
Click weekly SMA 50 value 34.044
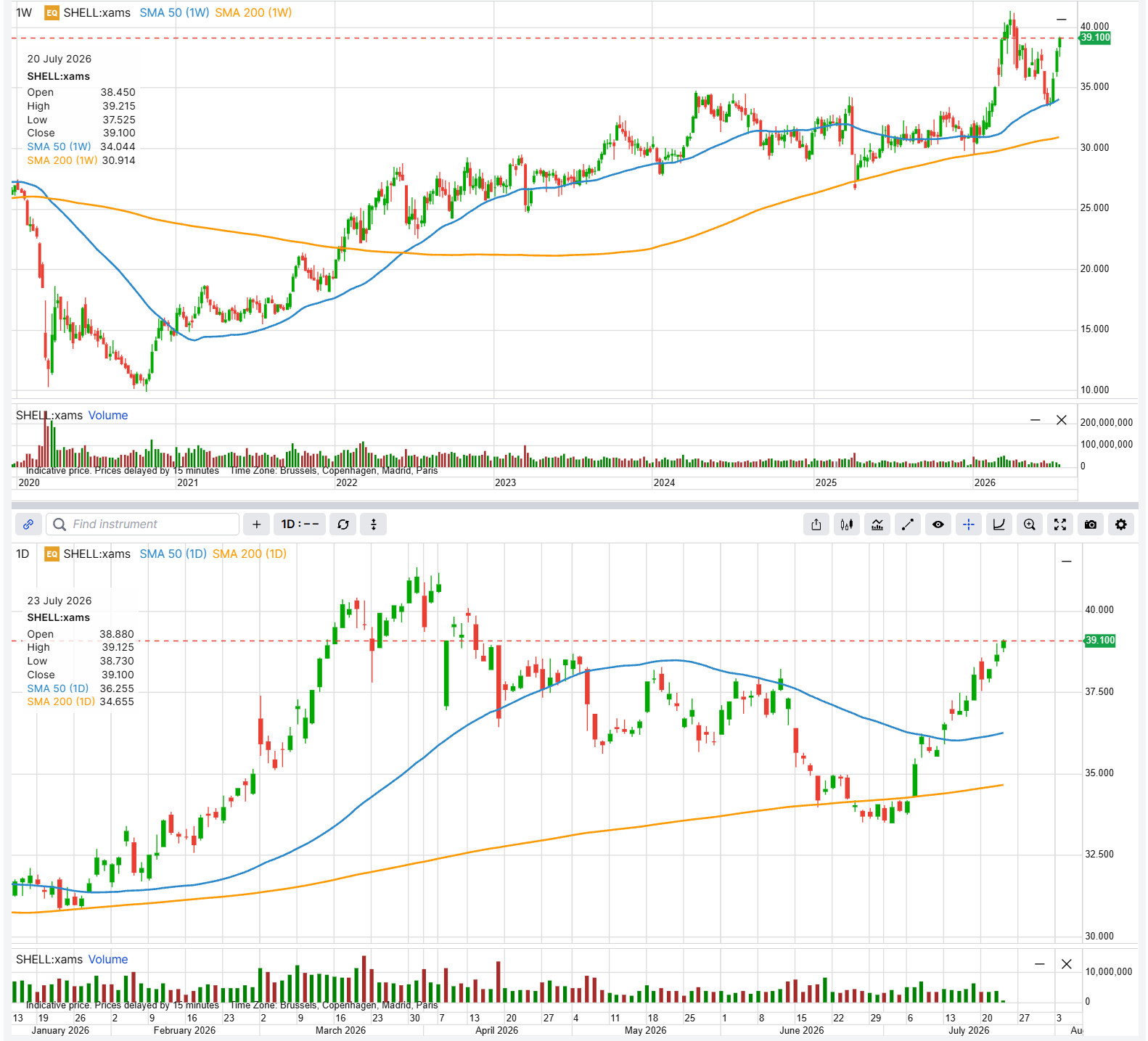tap(118, 147)
